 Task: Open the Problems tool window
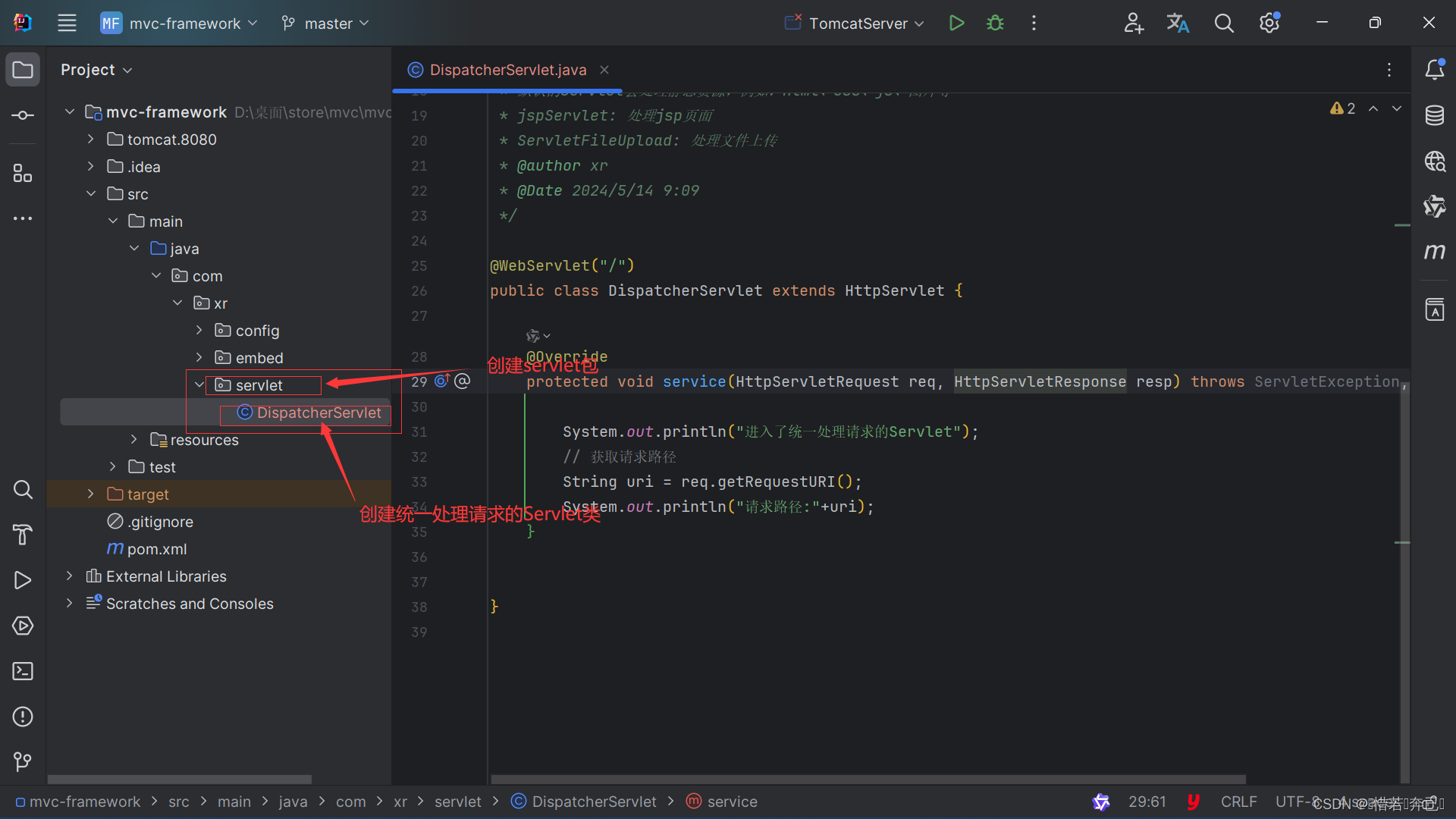point(23,717)
